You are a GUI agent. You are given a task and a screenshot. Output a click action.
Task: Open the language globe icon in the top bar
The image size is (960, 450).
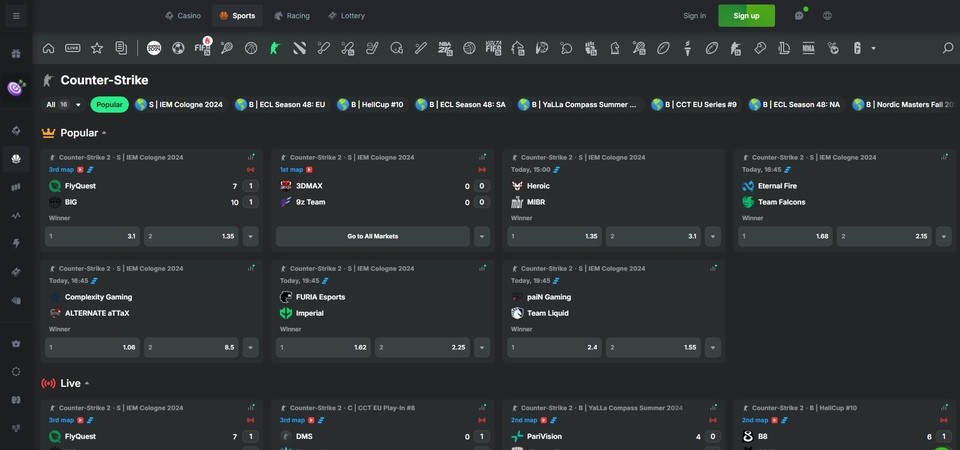pyautogui.click(x=828, y=16)
